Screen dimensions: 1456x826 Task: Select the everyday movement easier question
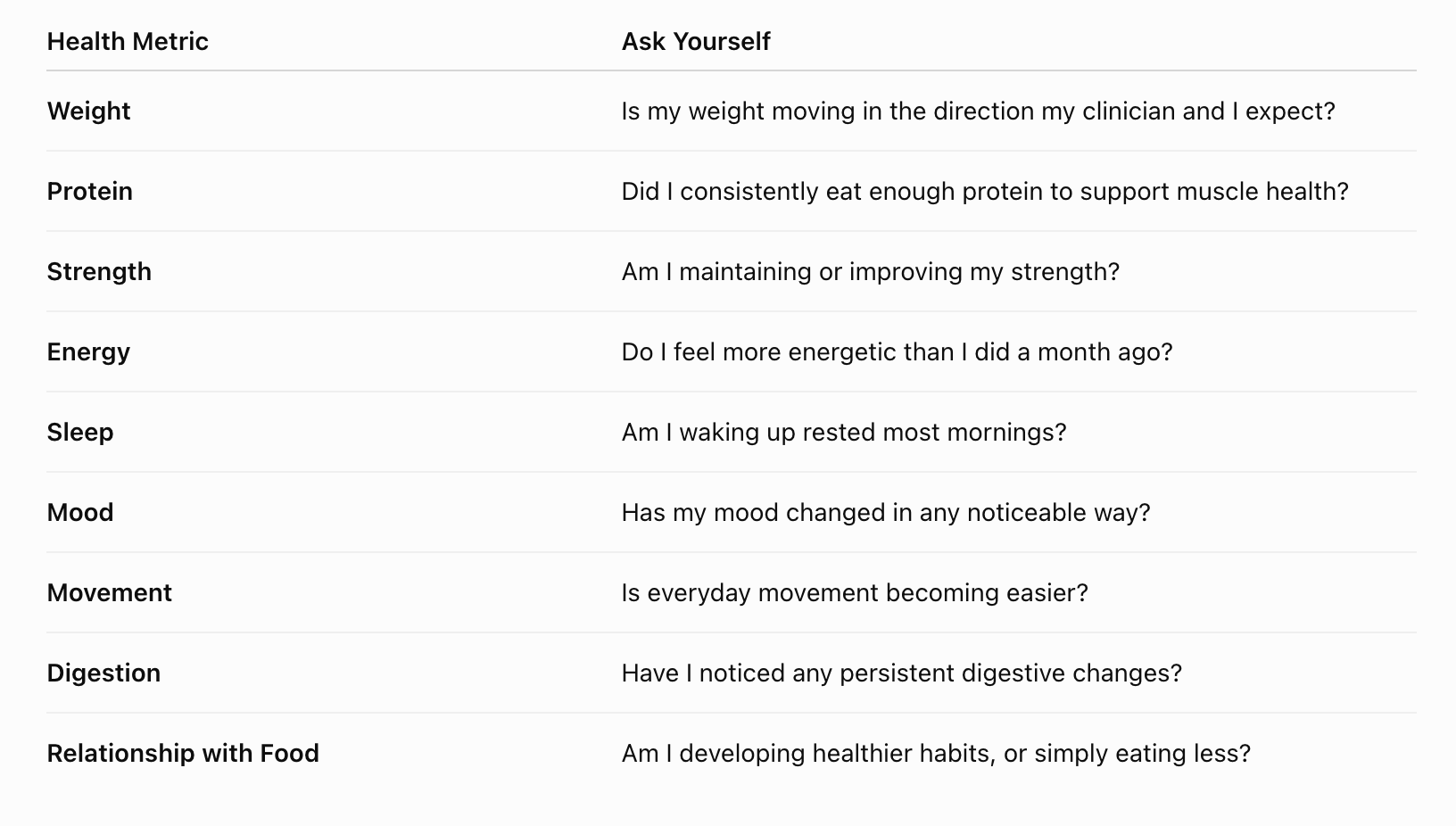tap(855, 593)
